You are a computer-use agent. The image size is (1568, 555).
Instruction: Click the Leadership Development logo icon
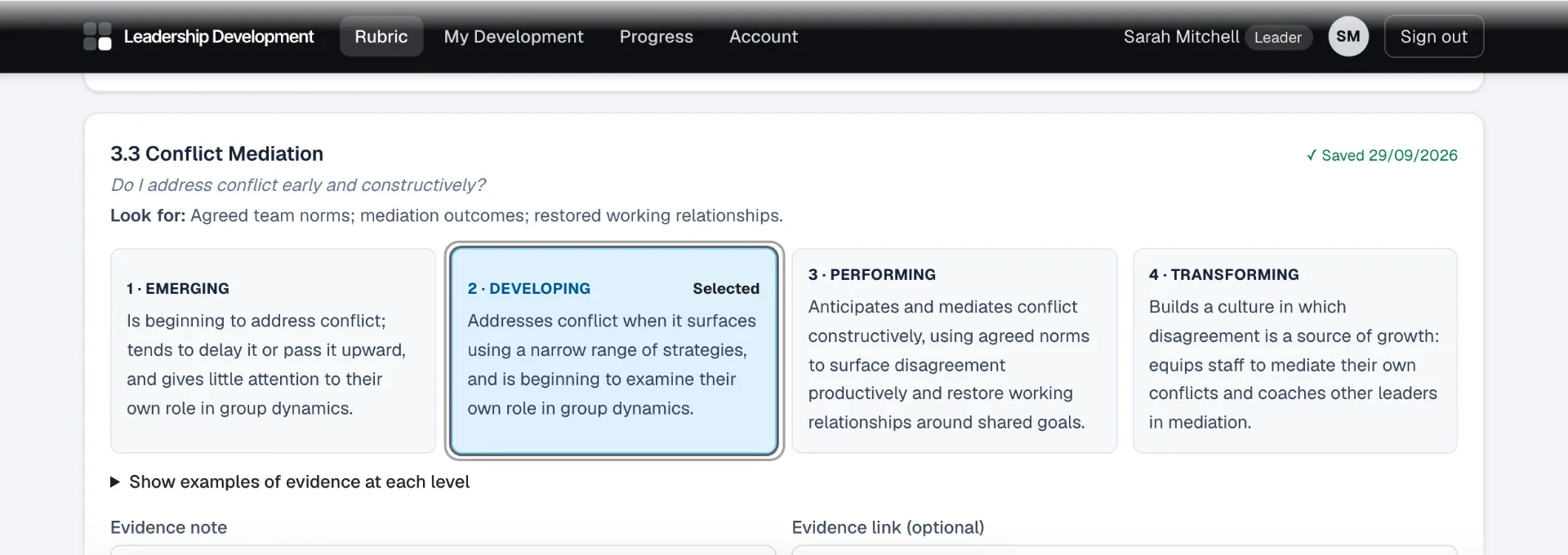point(97,37)
